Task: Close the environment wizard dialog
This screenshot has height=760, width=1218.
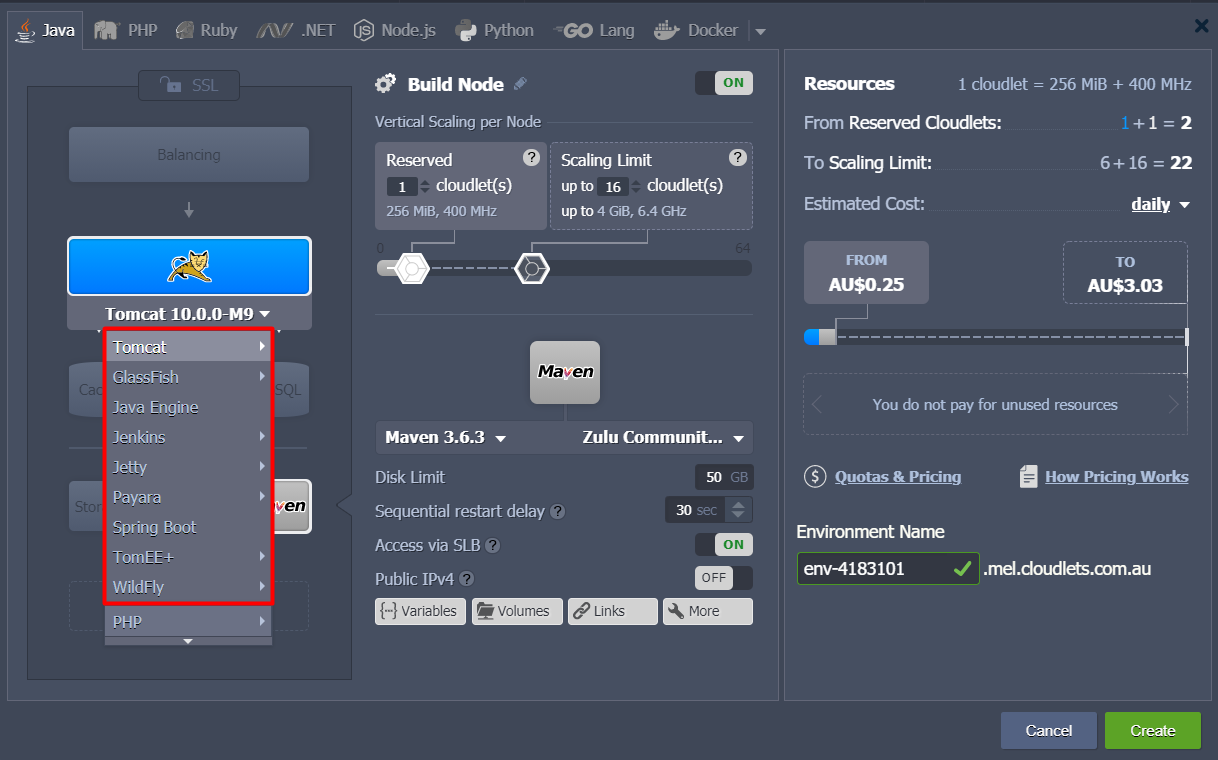Action: click(1201, 26)
